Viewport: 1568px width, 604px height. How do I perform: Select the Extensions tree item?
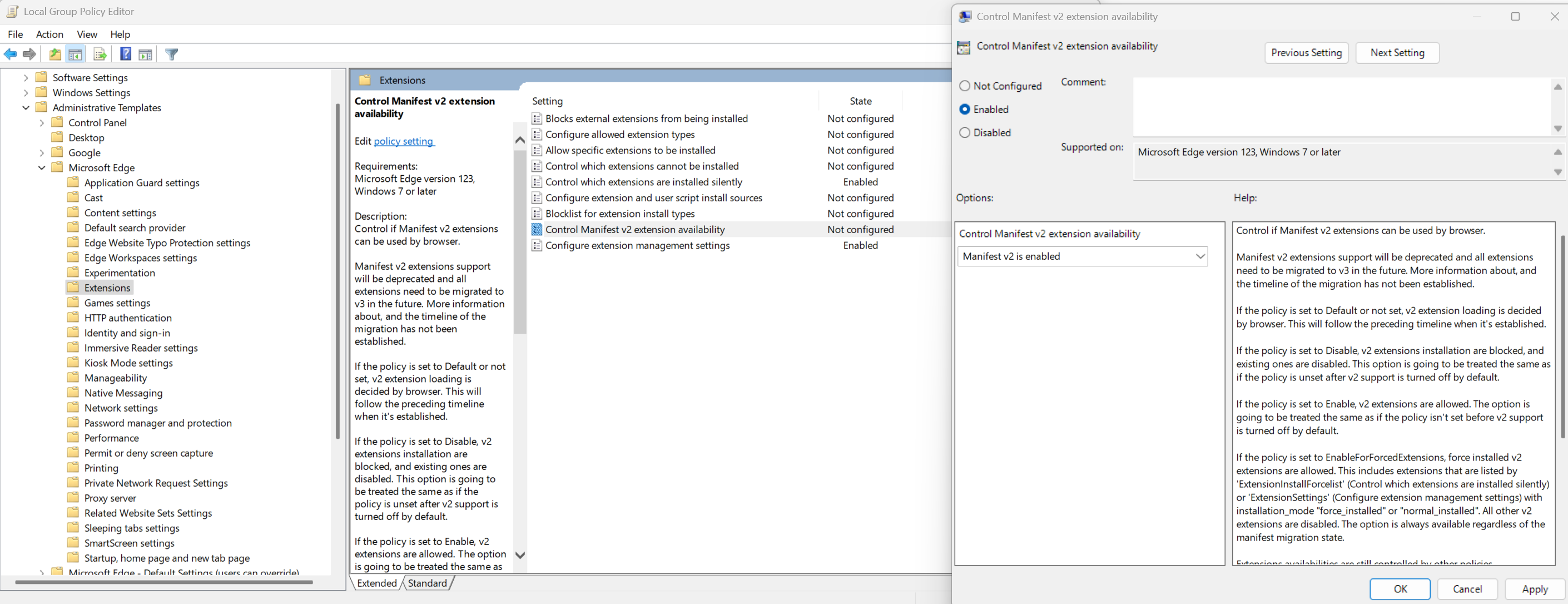coord(107,288)
